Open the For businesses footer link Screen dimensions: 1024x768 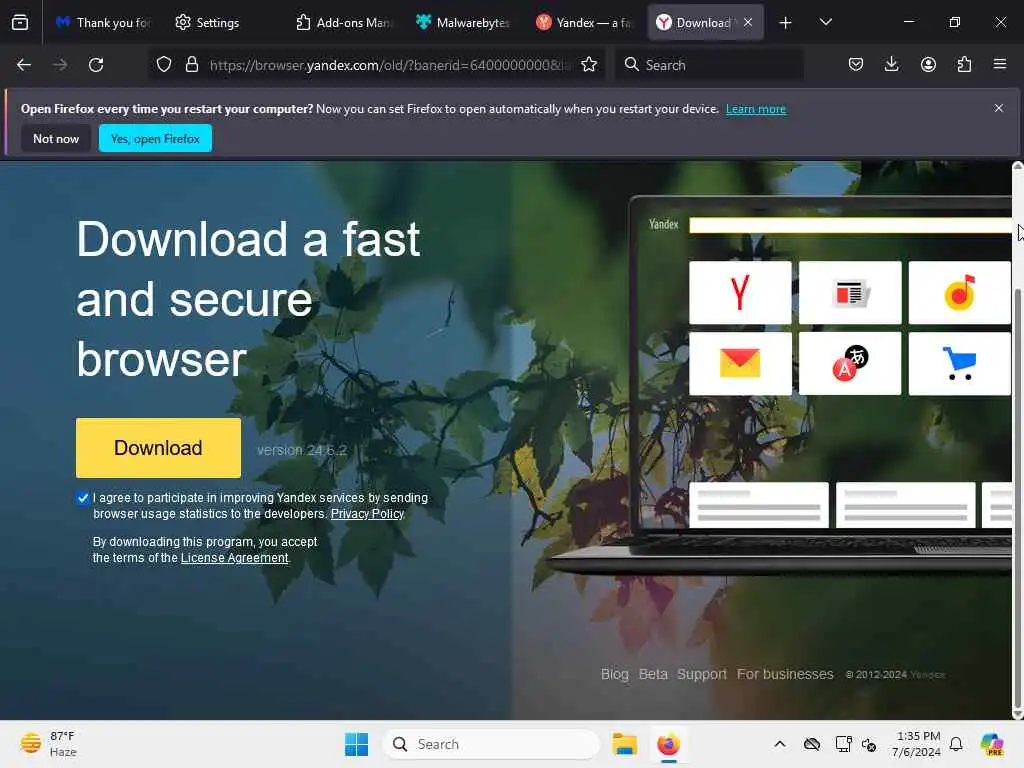coord(785,674)
